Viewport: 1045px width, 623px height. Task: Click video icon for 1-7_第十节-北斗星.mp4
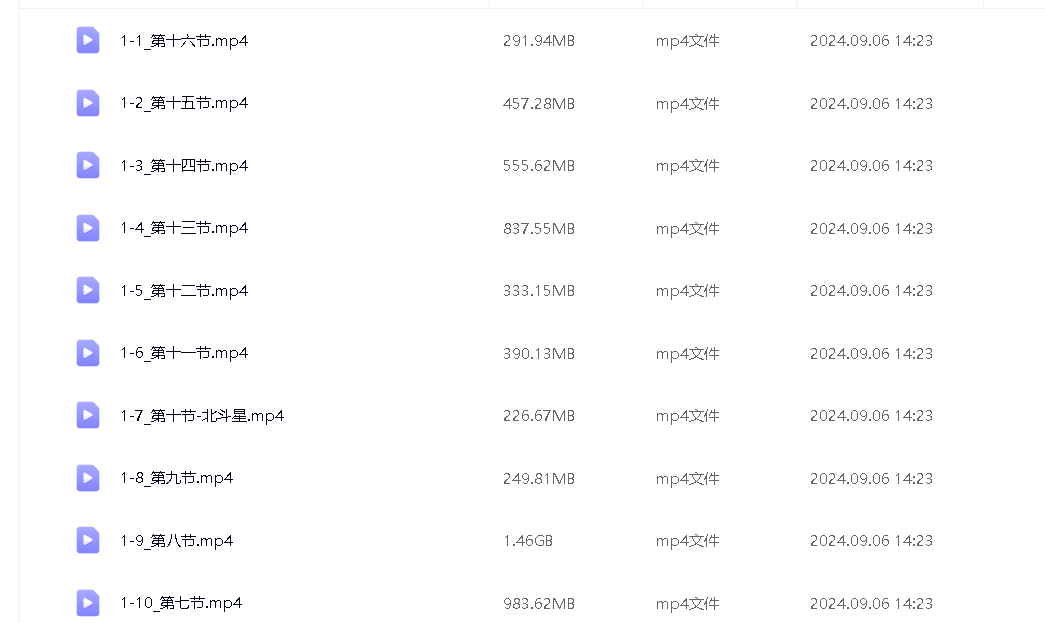[88, 416]
